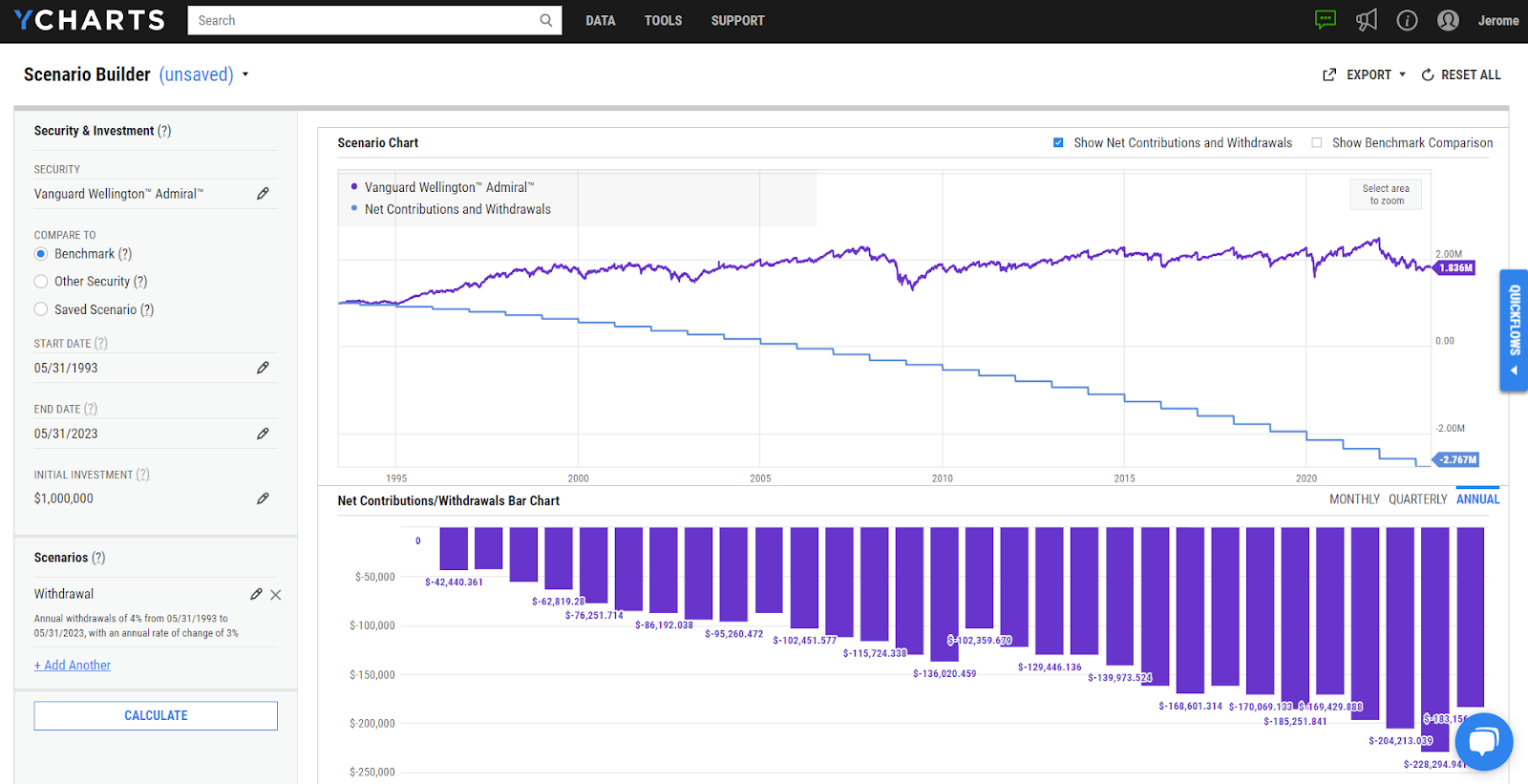Image resolution: width=1528 pixels, height=784 pixels.
Task: Select the Saved Scenario radio option
Action: pos(41,309)
